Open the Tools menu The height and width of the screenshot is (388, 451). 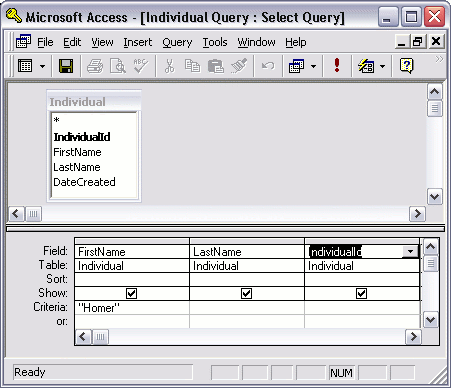[x=215, y=42]
